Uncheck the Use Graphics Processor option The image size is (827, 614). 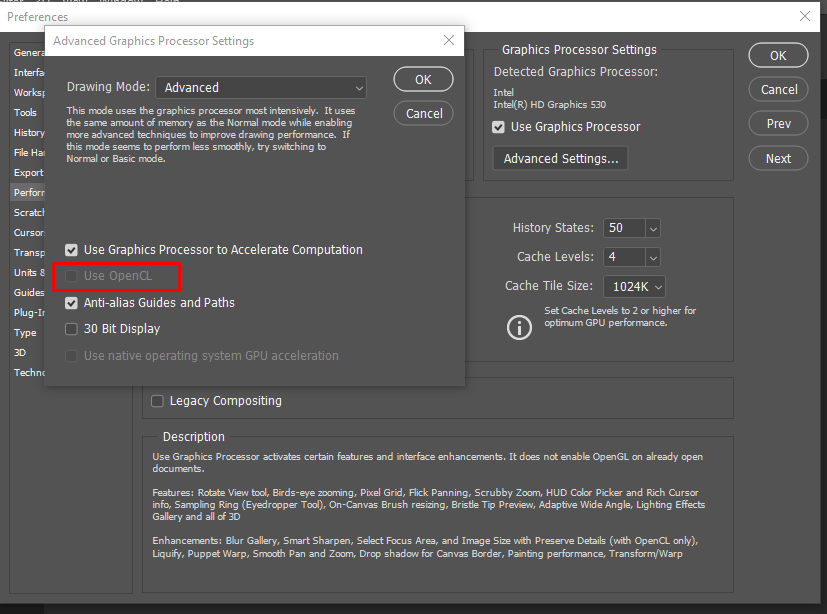[497, 127]
